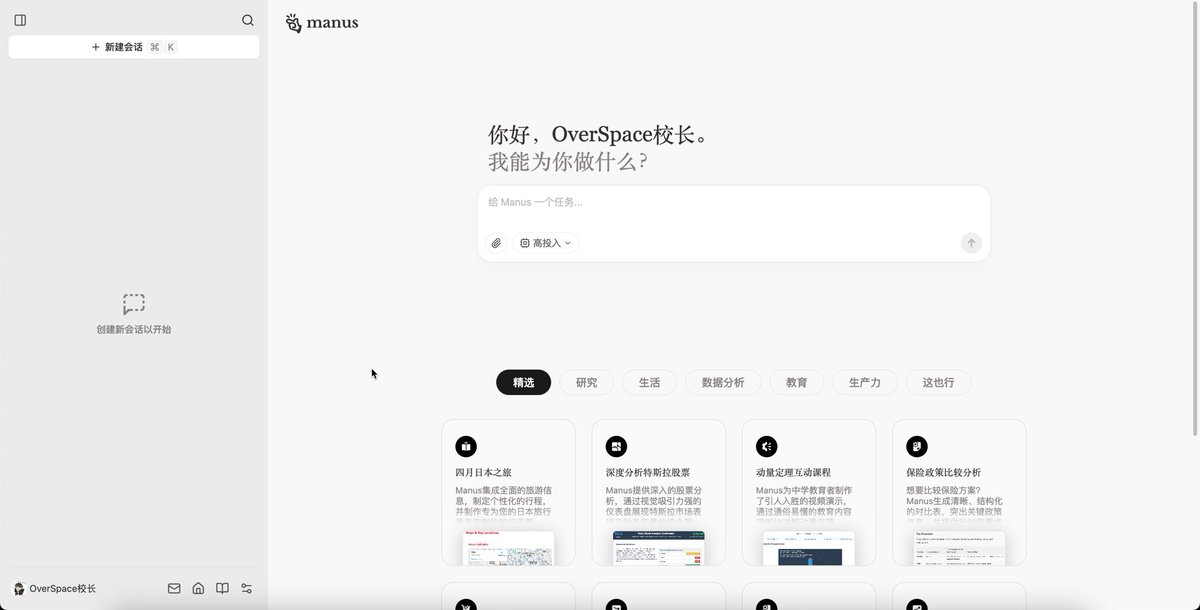1200x610 pixels.
Task: Open the OverSpace校长 account name
Action: pos(63,589)
